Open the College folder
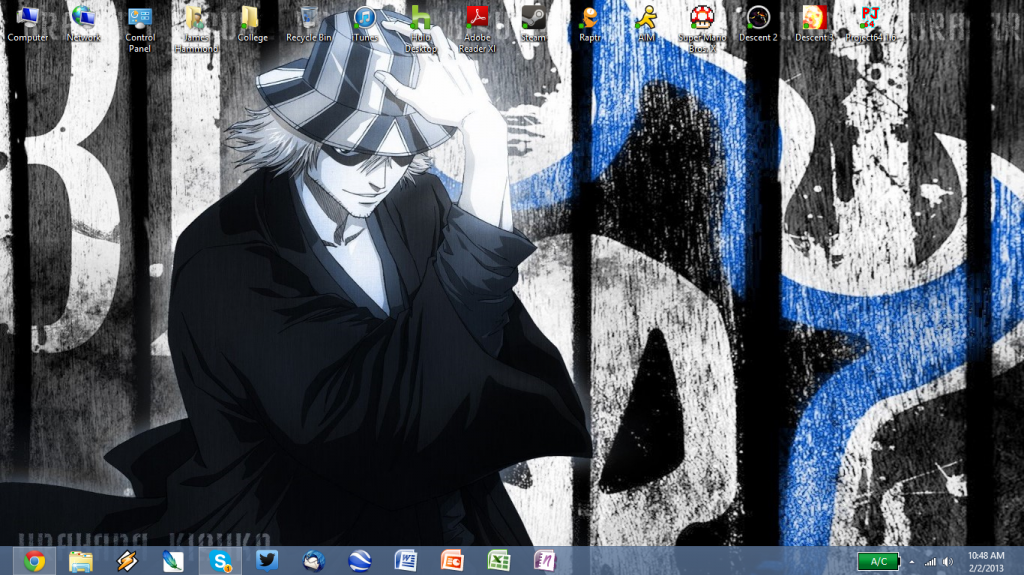The height and width of the screenshot is (575, 1024). 252,24
